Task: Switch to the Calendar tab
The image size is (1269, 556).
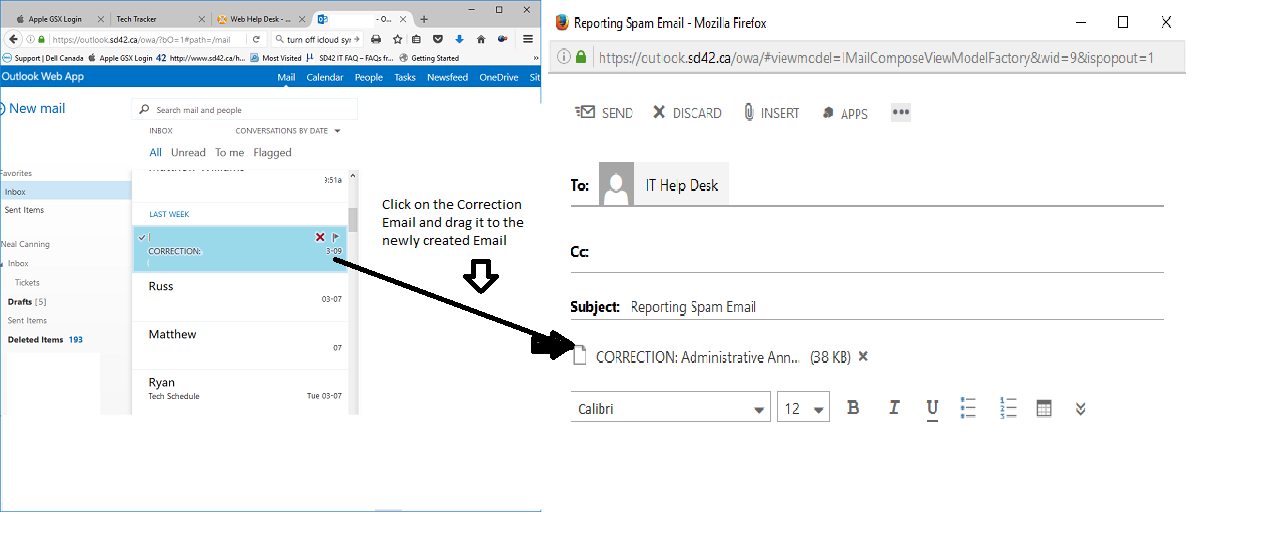Action: point(324,77)
